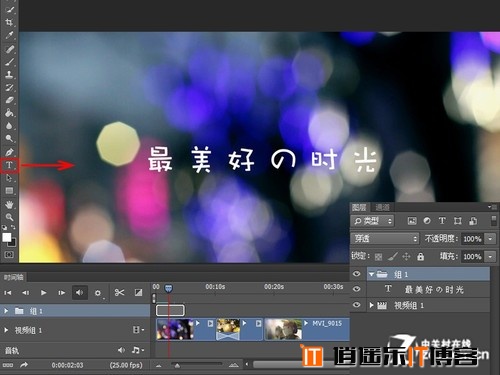The image size is (500, 375).
Task: Click the timeline zoom slider handle
Action: click(x=177, y=366)
